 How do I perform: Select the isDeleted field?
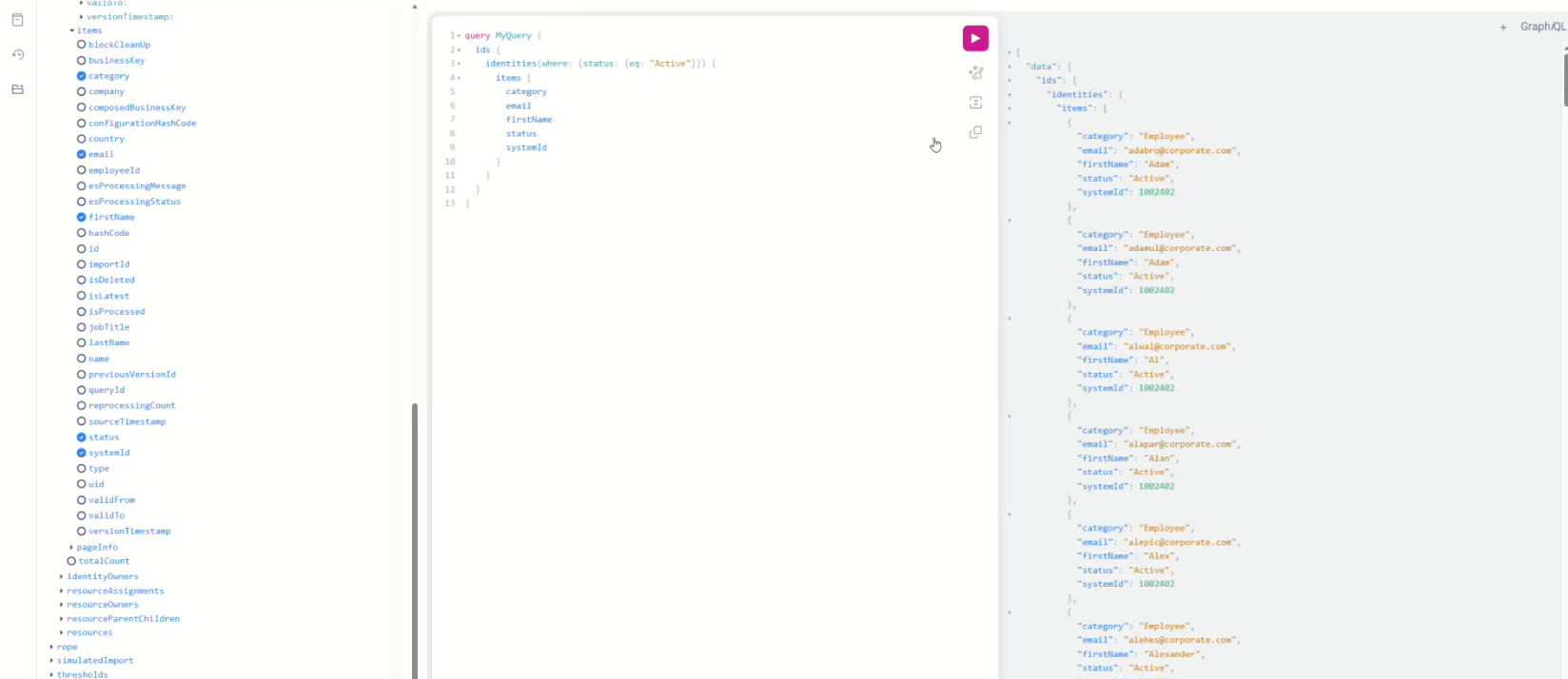tap(81, 280)
